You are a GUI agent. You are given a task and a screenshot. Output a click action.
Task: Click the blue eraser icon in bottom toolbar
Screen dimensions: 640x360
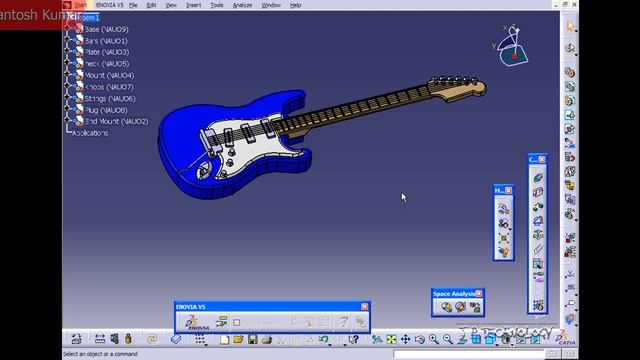176,339
